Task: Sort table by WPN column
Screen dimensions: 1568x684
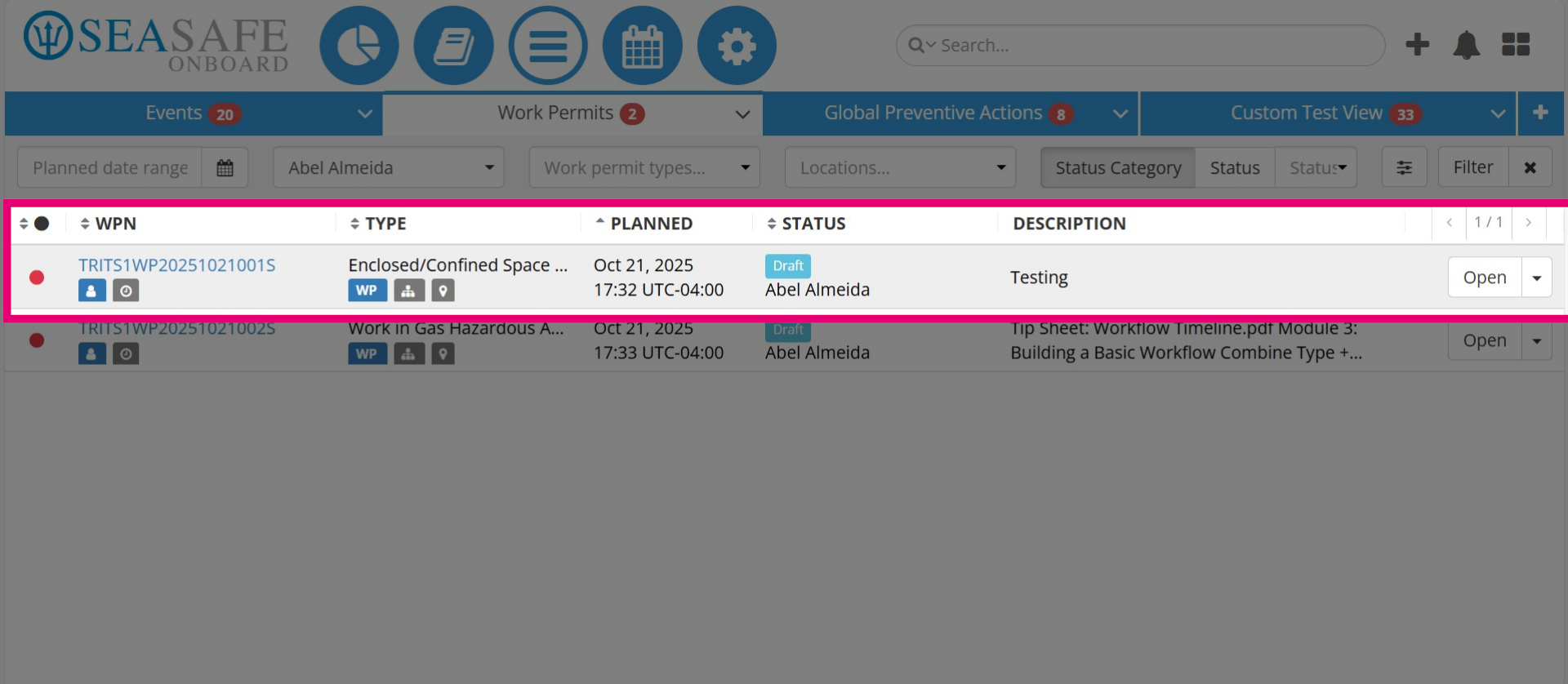Action: [x=108, y=224]
